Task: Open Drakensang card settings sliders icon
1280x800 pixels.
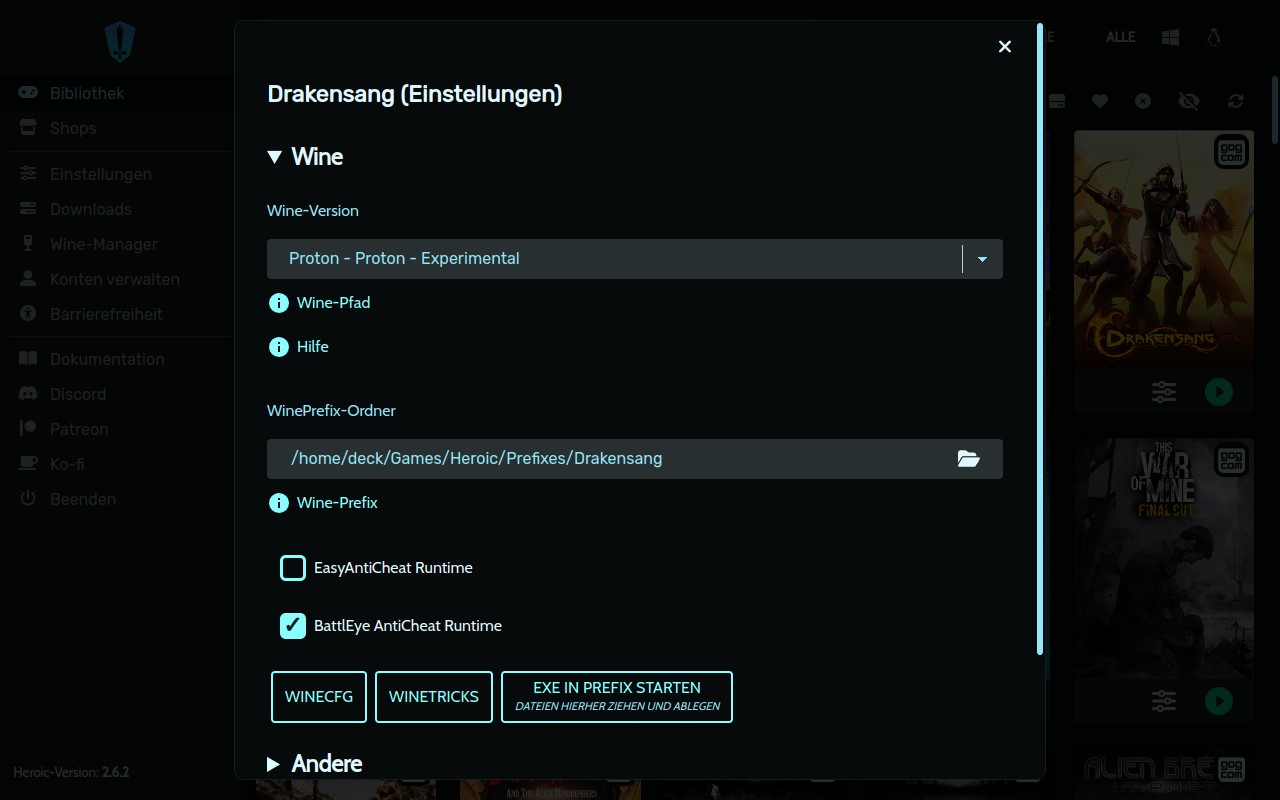Action: (1164, 392)
